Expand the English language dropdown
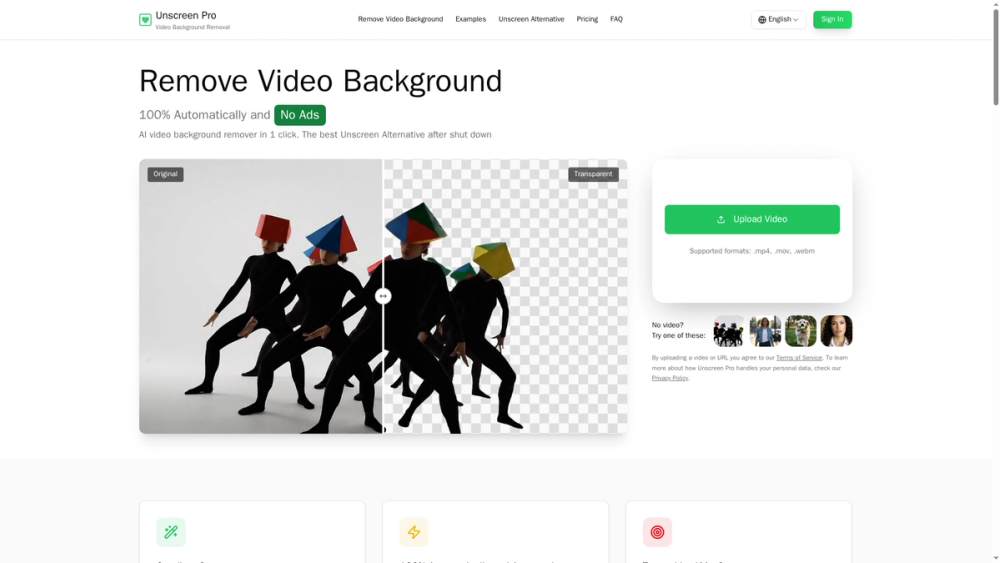Screen dimensions: 1000x563 tap(778, 20)
